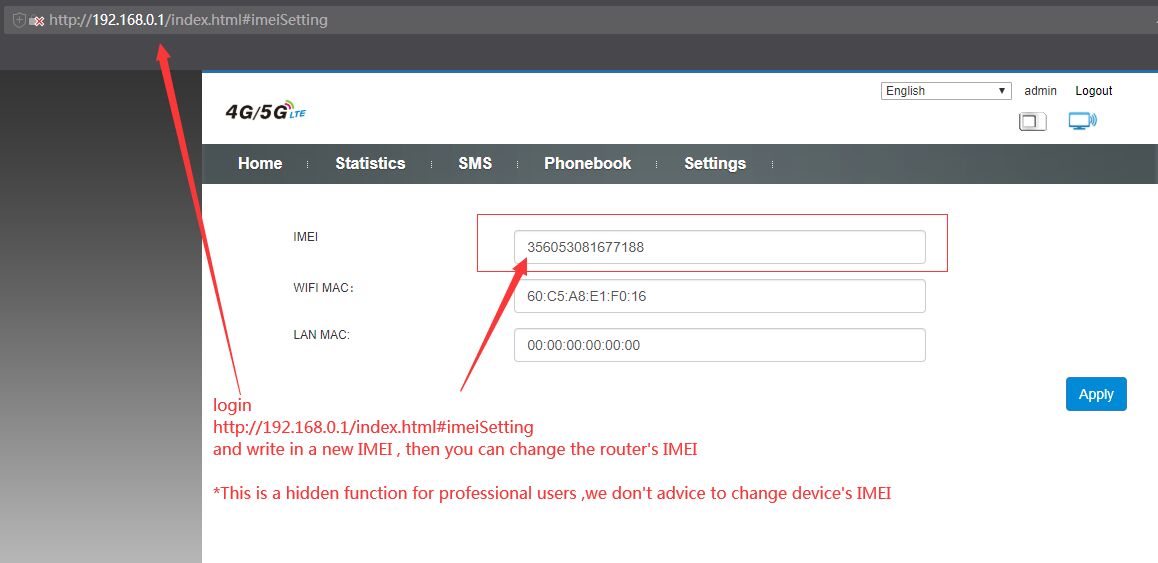Screen dimensions: 1158x563
Task: Click the separator after the Settings menu
Action: point(772,164)
